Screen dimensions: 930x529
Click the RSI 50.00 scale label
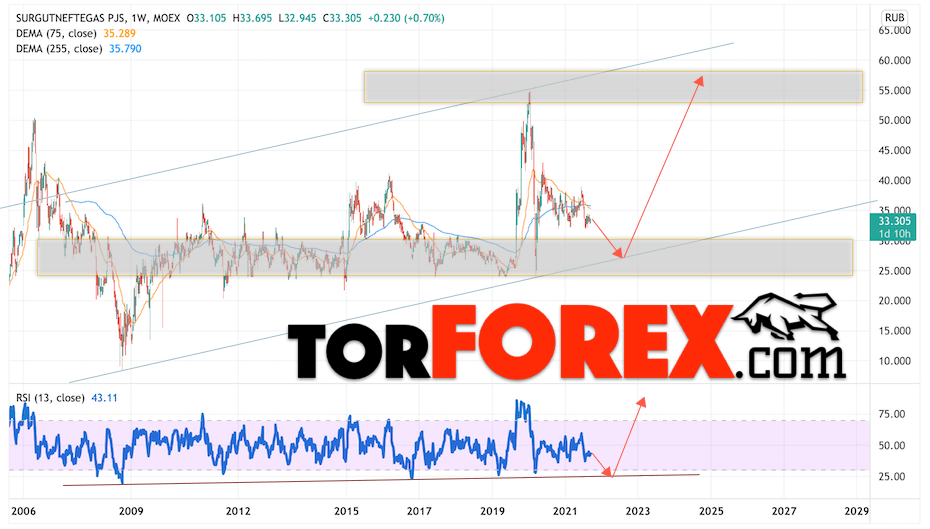pyautogui.click(x=891, y=445)
